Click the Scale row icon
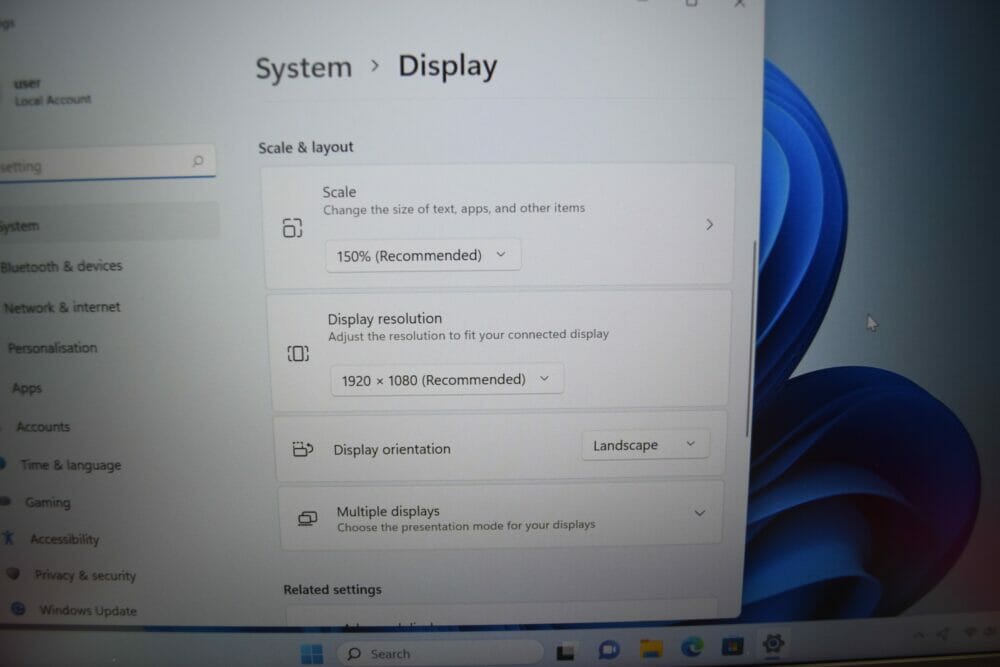 (292, 228)
